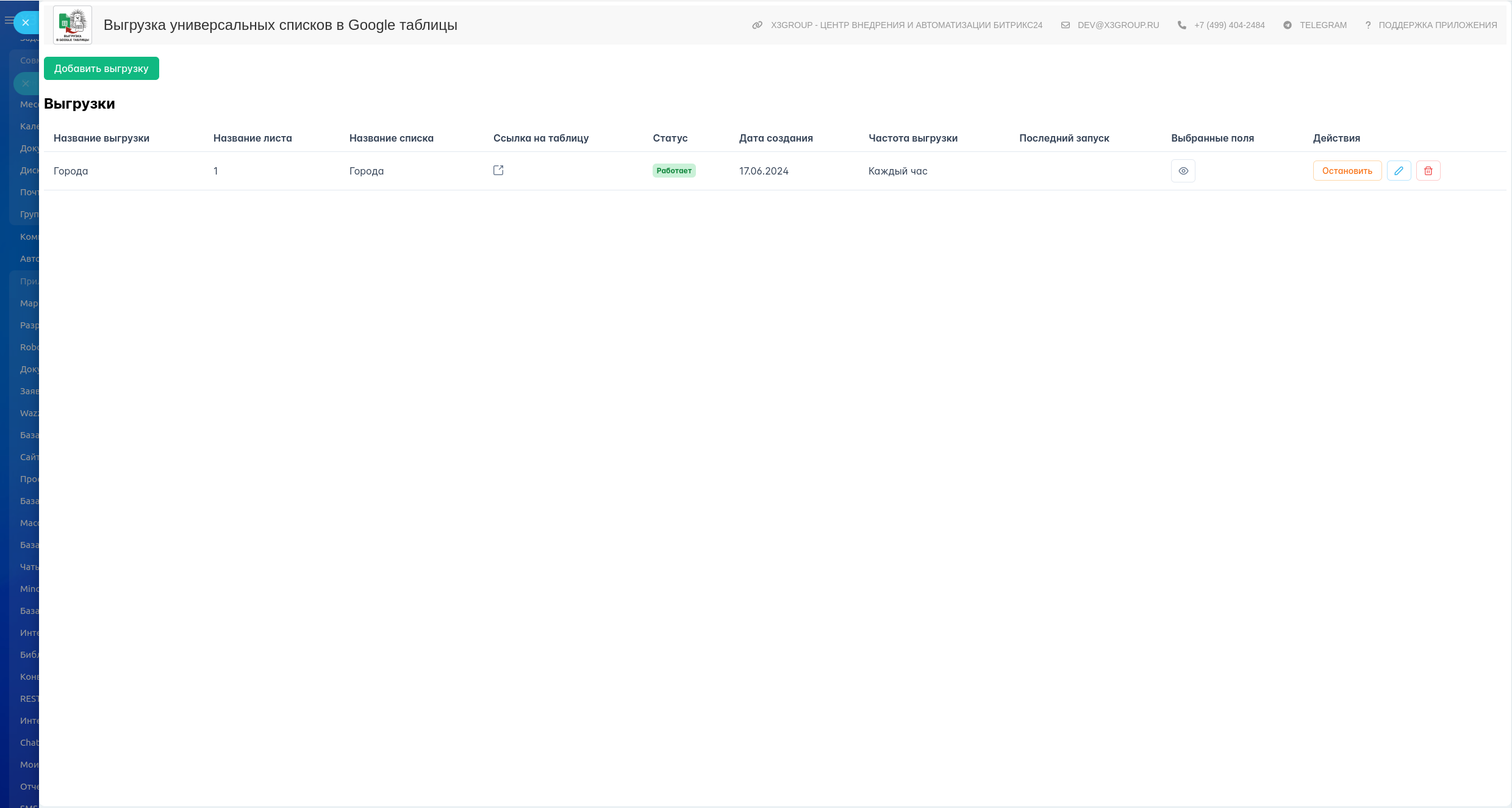Click Добавить выгрузку button

(101, 68)
